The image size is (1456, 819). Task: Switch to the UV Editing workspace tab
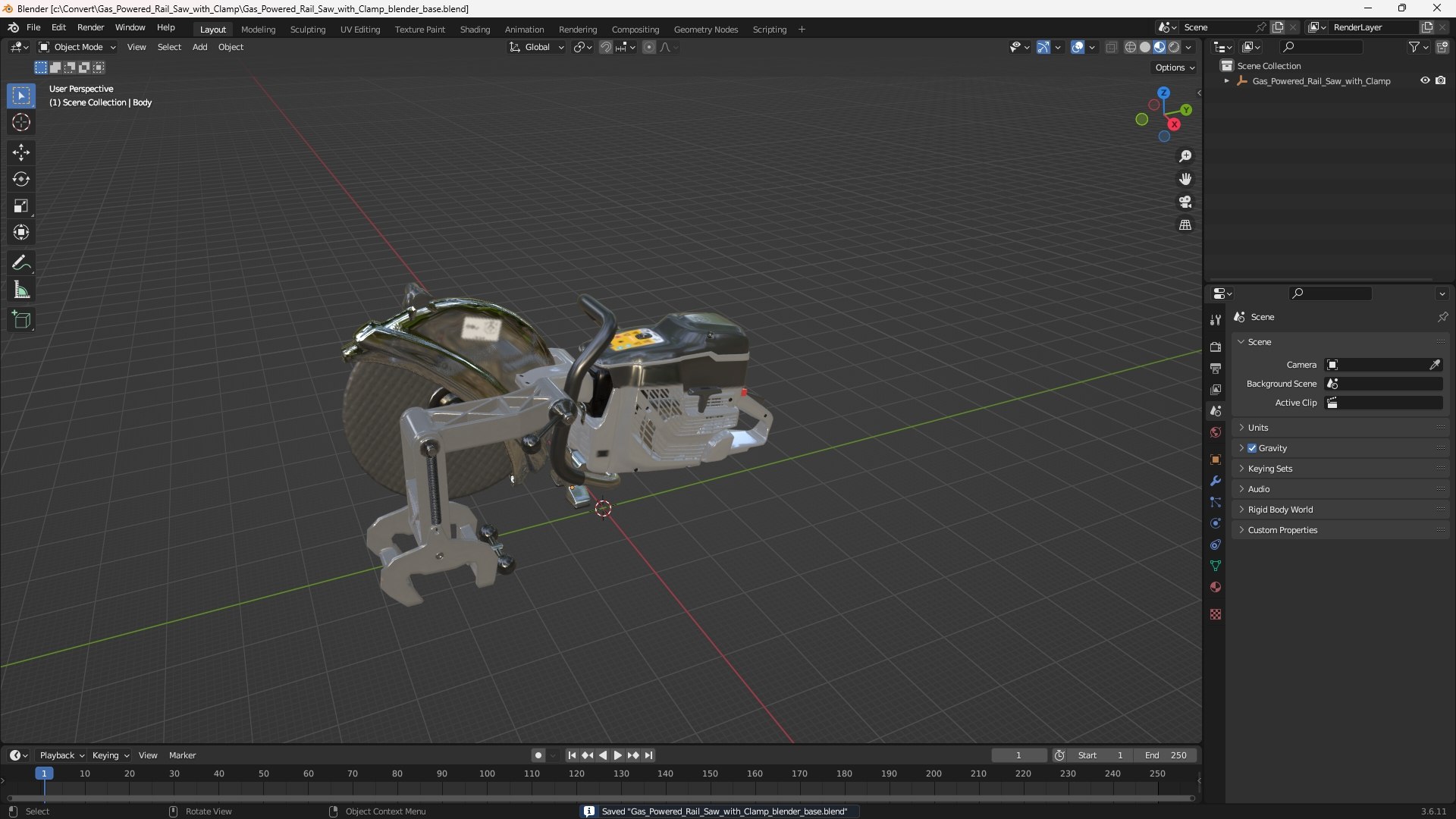point(360,30)
